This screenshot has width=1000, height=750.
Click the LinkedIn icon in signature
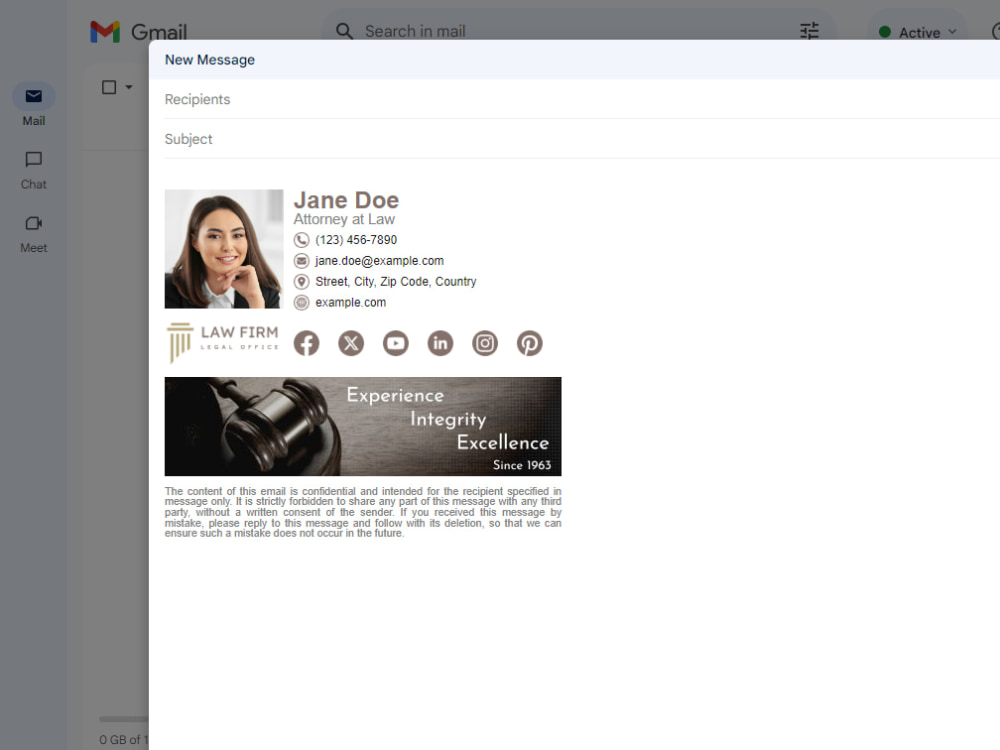point(440,343)
